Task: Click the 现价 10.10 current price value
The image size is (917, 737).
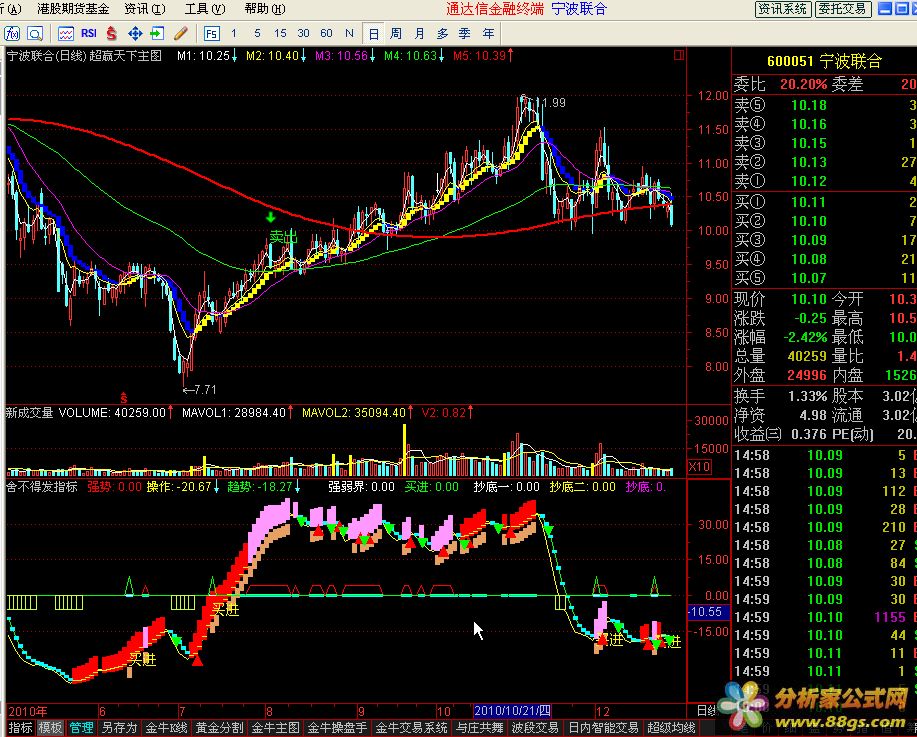Action: (809, 299)
